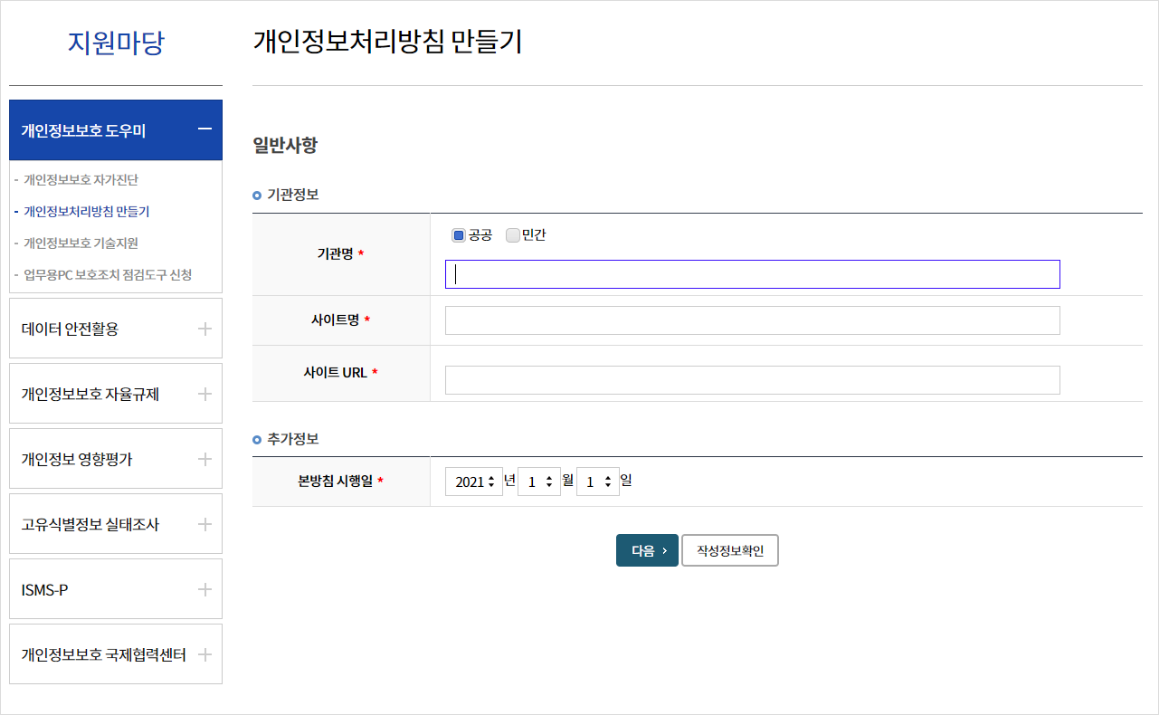Open 개인정보보호 기술지원 submenu item
The height and width of the screenshot is (715, 1159).
pyautogui.click(x=81, y=243)
